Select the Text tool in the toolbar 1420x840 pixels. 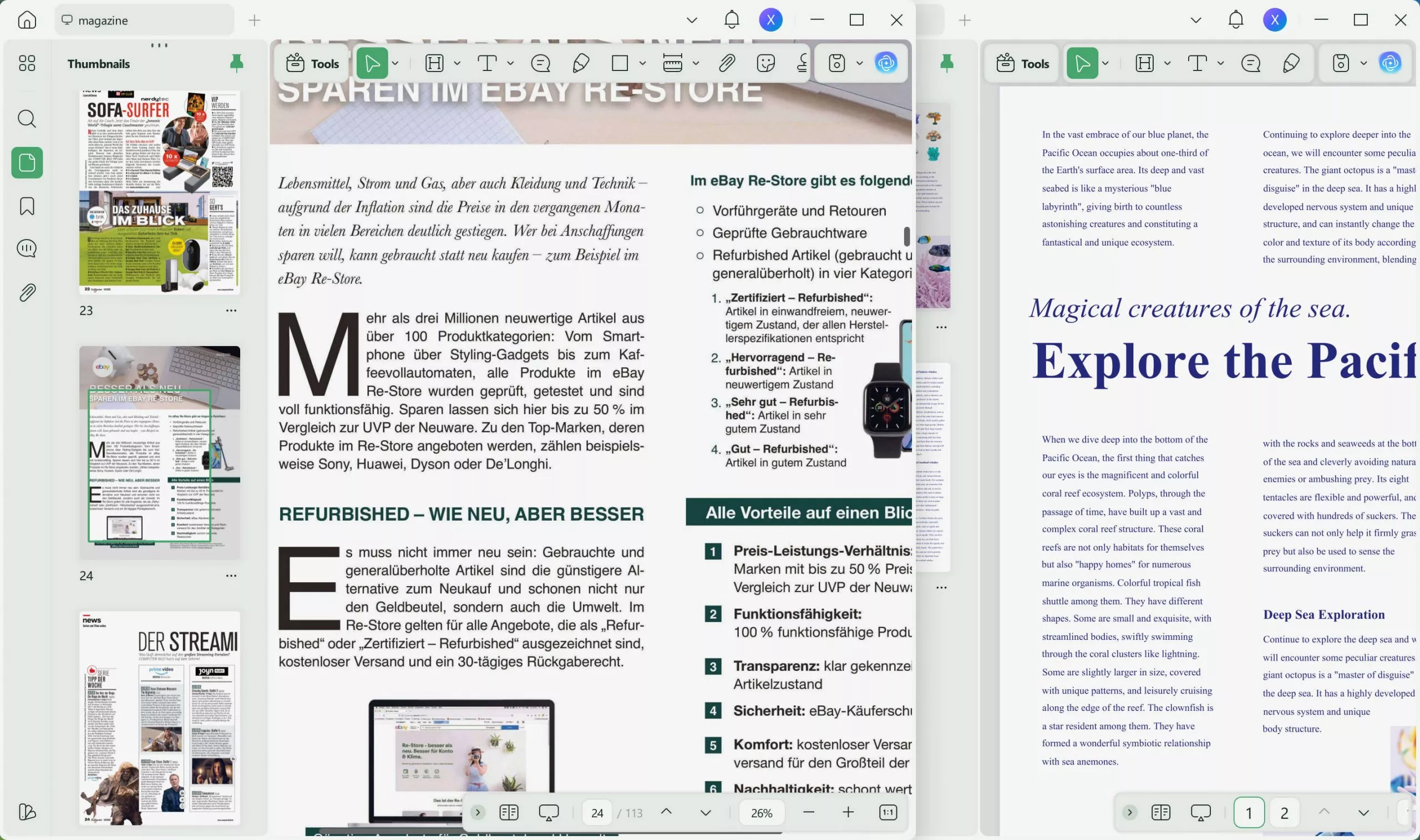click(488, 63)
